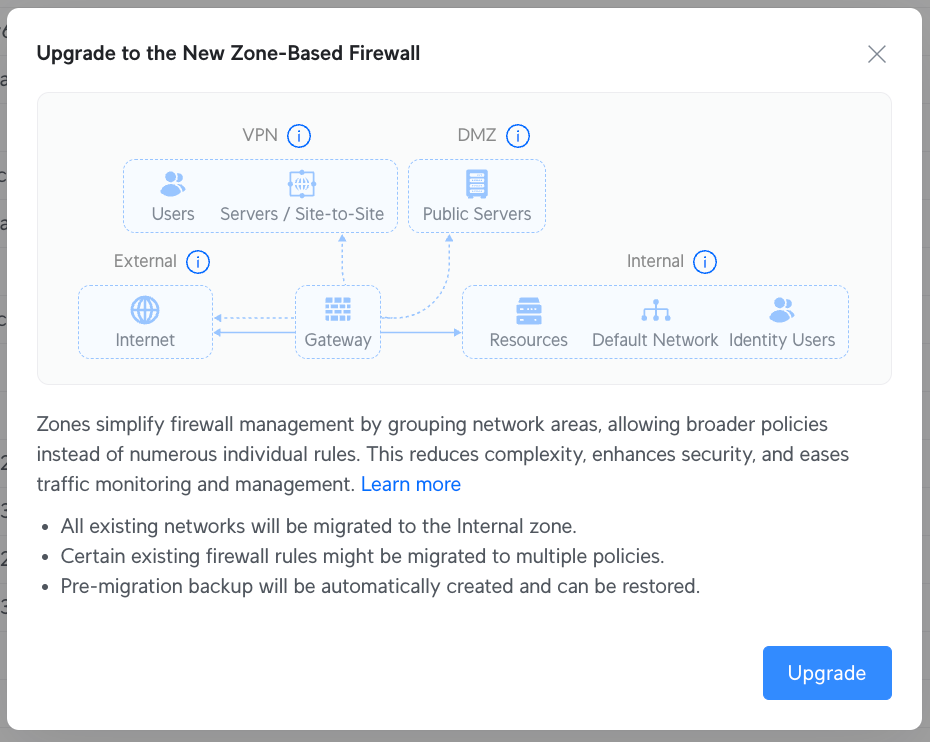Select the Default Network icon
The width and height of the screenshot is (930, 742).
tap(655, 310)
